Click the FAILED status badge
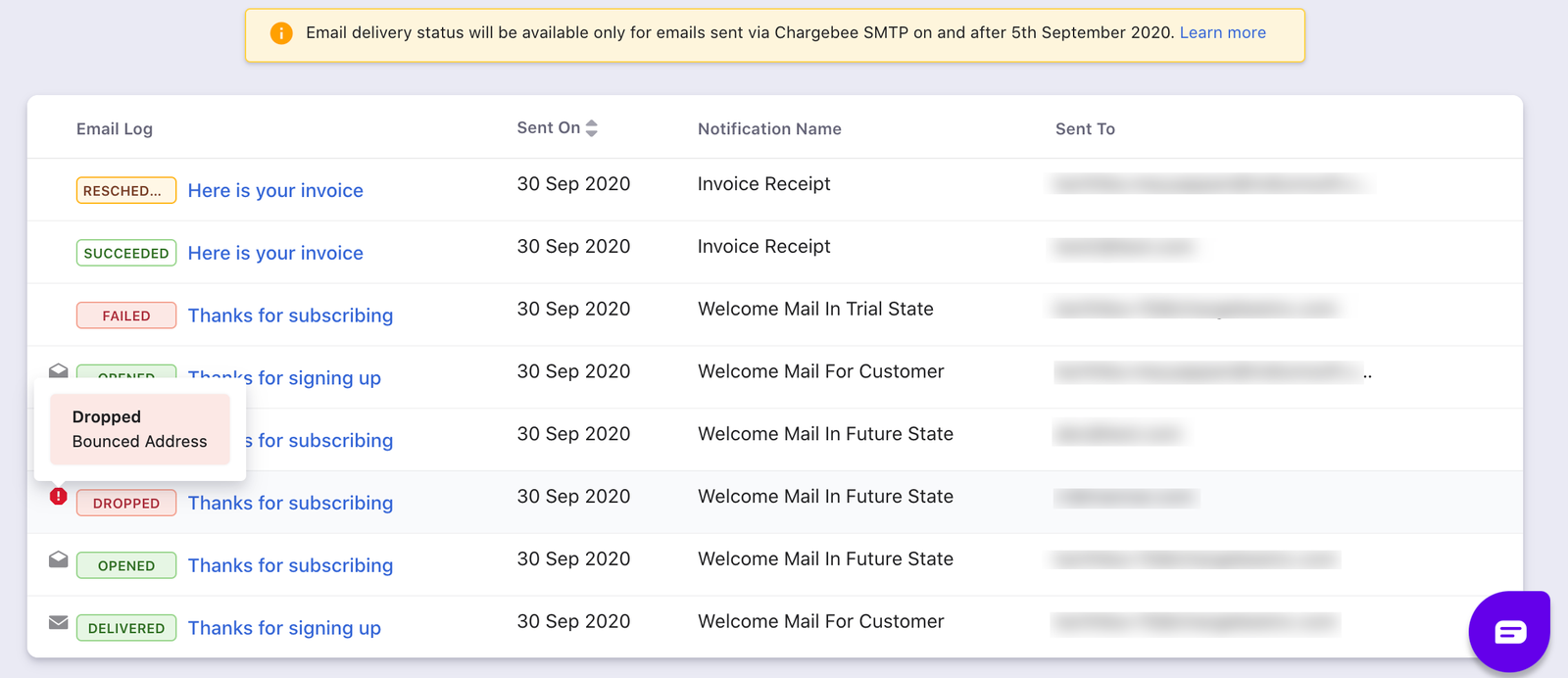 coord(126,315)
